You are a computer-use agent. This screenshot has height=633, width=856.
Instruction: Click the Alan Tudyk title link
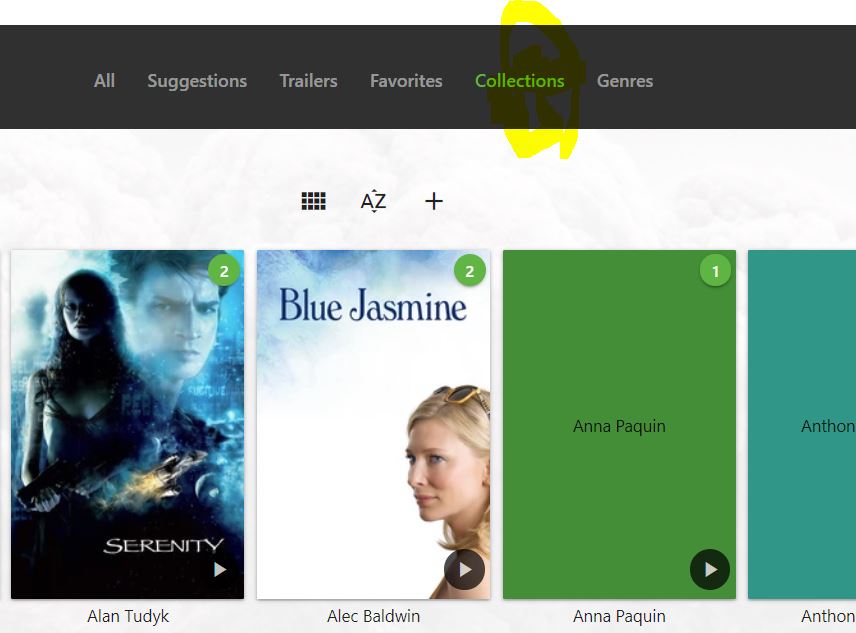tap(128, 617)
